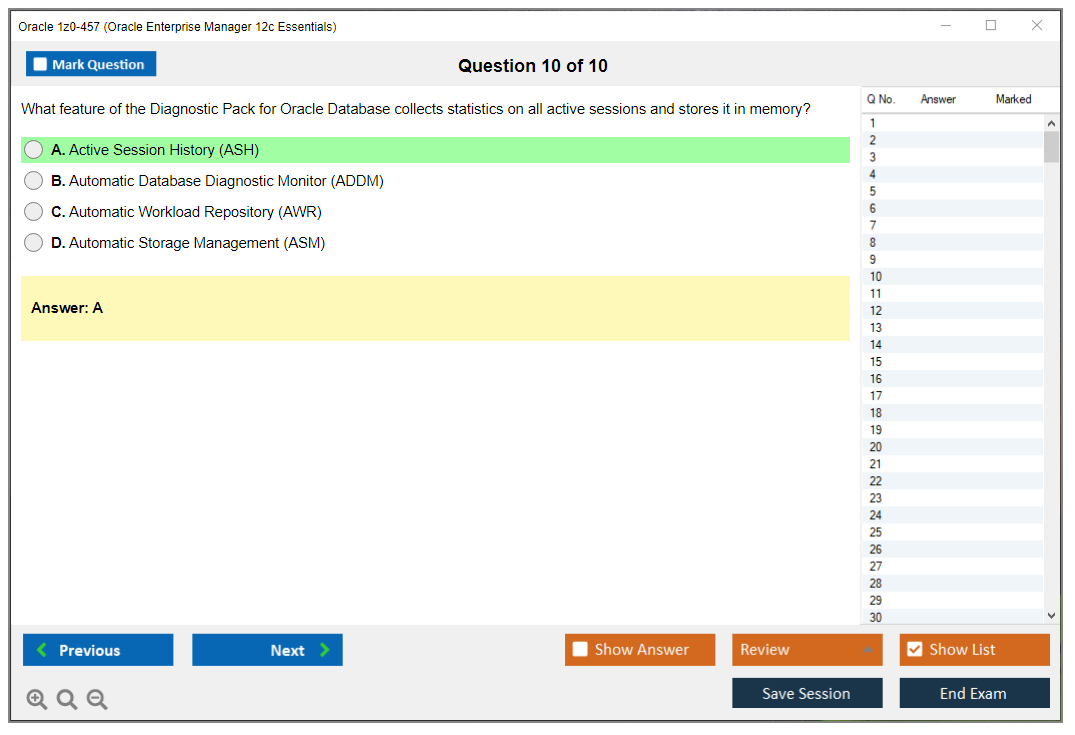The image size is (1075, 735).
Task: Select radio button for option A (ASH)
Action: click(33, 149)
